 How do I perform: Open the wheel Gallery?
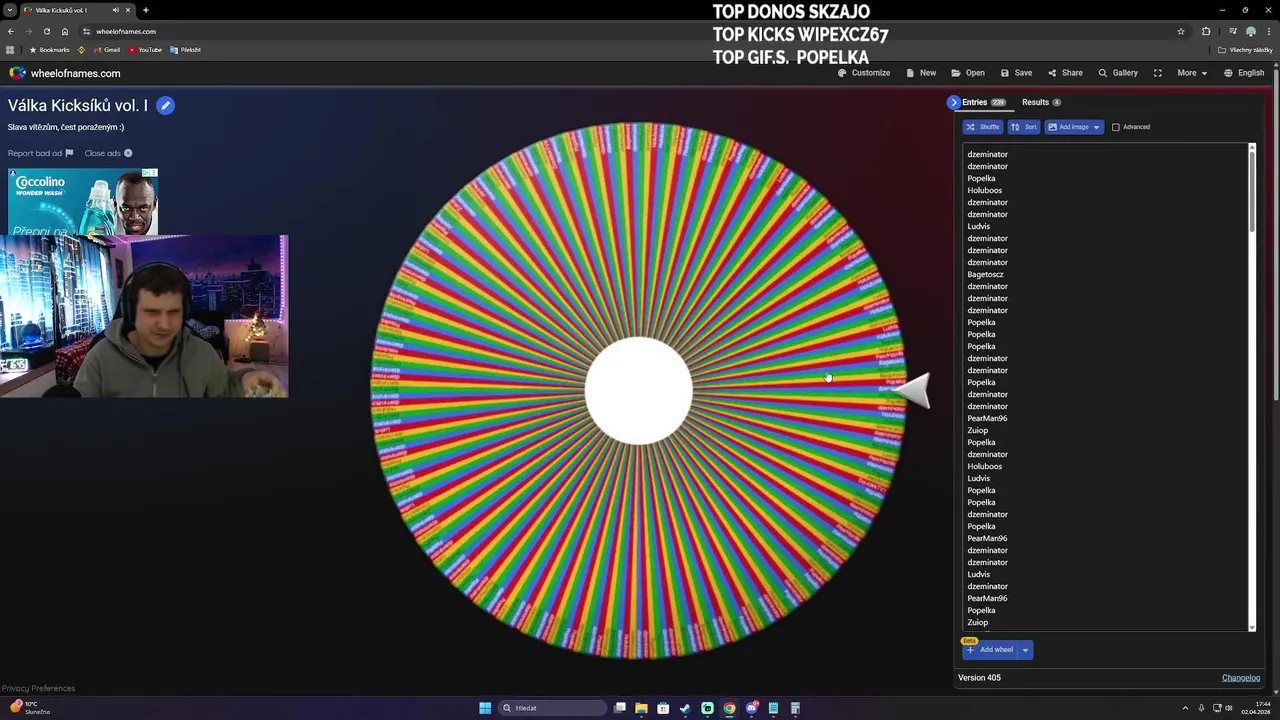(x=1118, y=73)
